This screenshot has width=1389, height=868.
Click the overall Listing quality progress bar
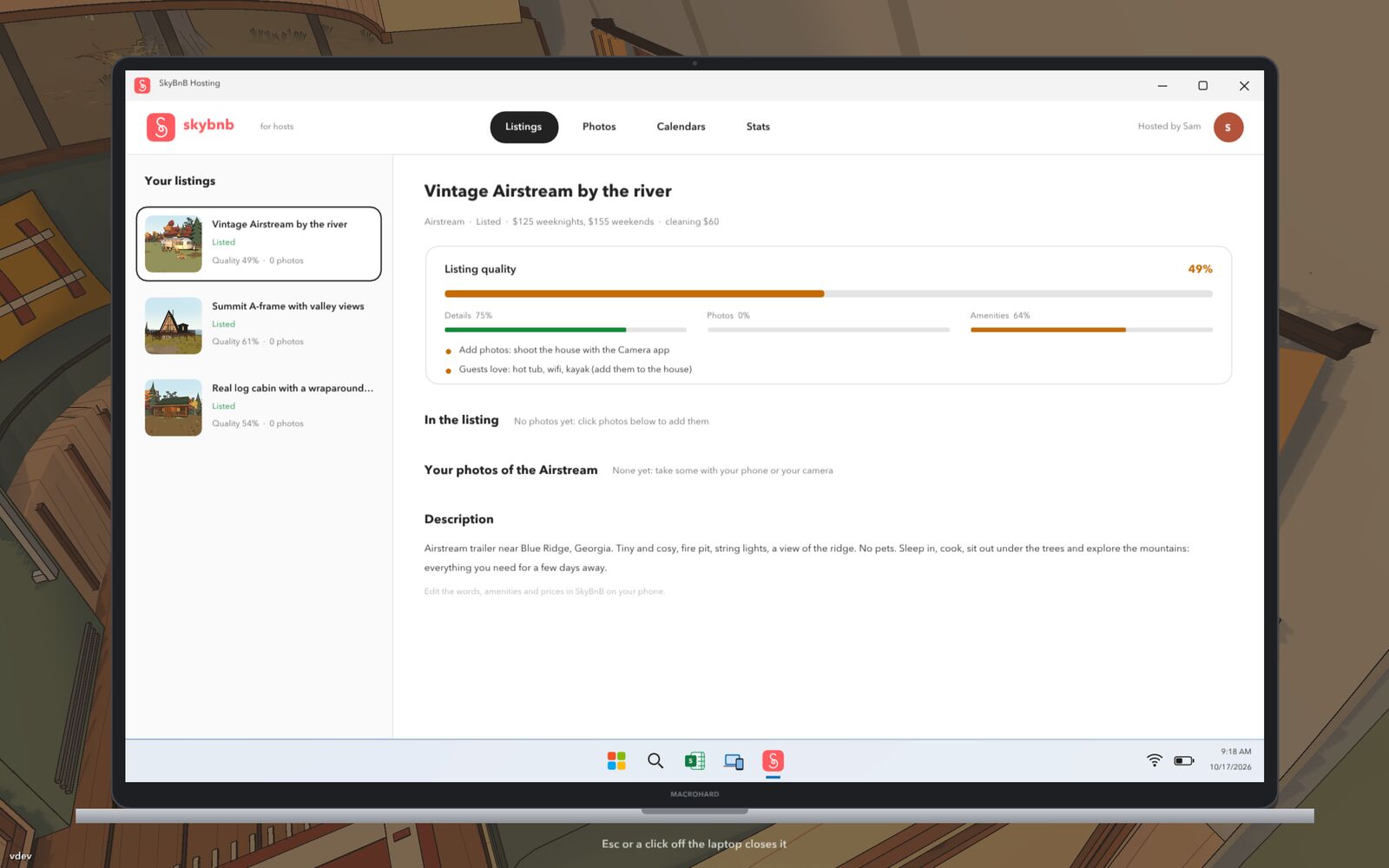click(x=828, y=294)
